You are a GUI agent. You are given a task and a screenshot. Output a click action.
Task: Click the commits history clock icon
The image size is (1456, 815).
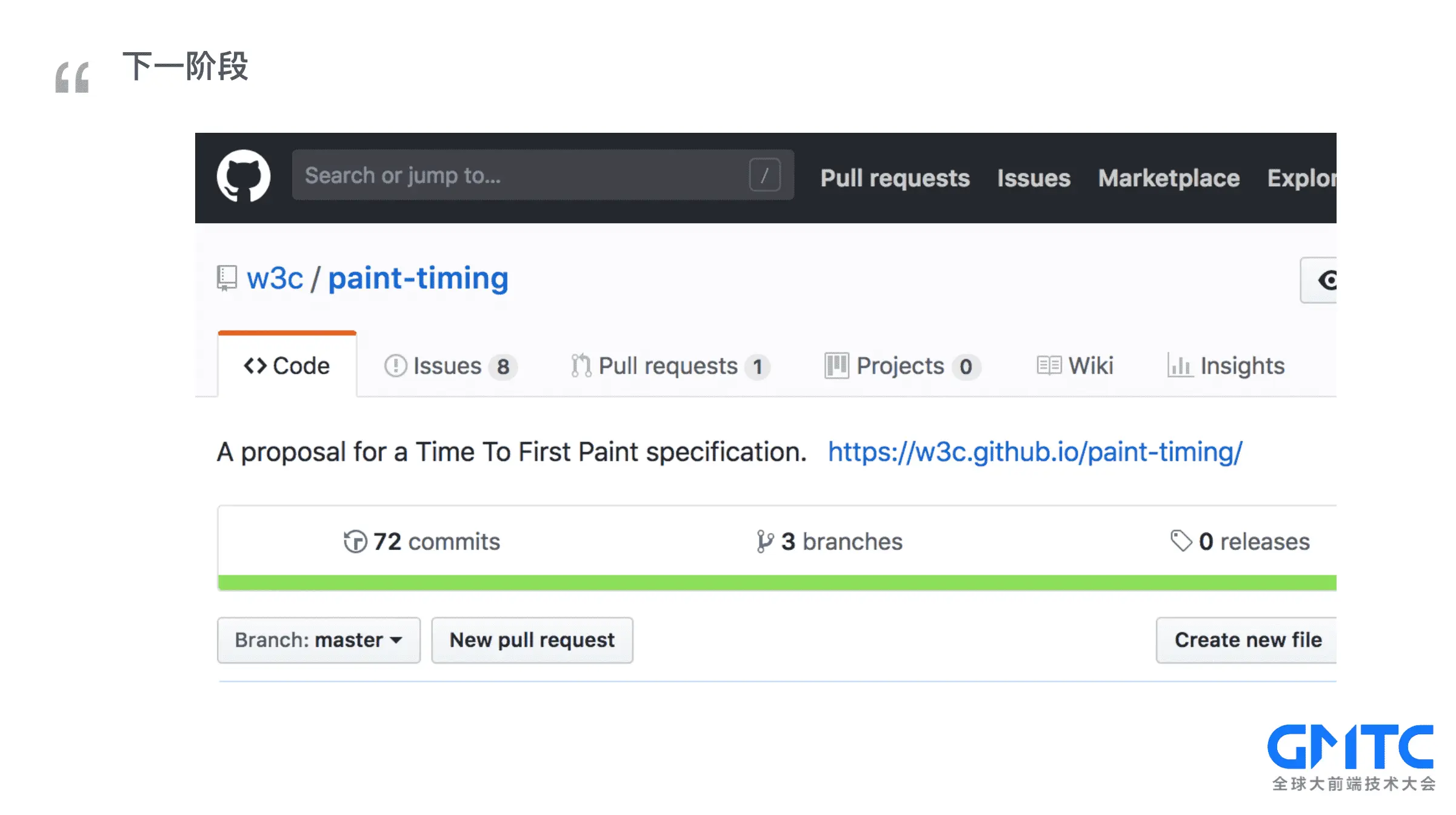(355, 542)
